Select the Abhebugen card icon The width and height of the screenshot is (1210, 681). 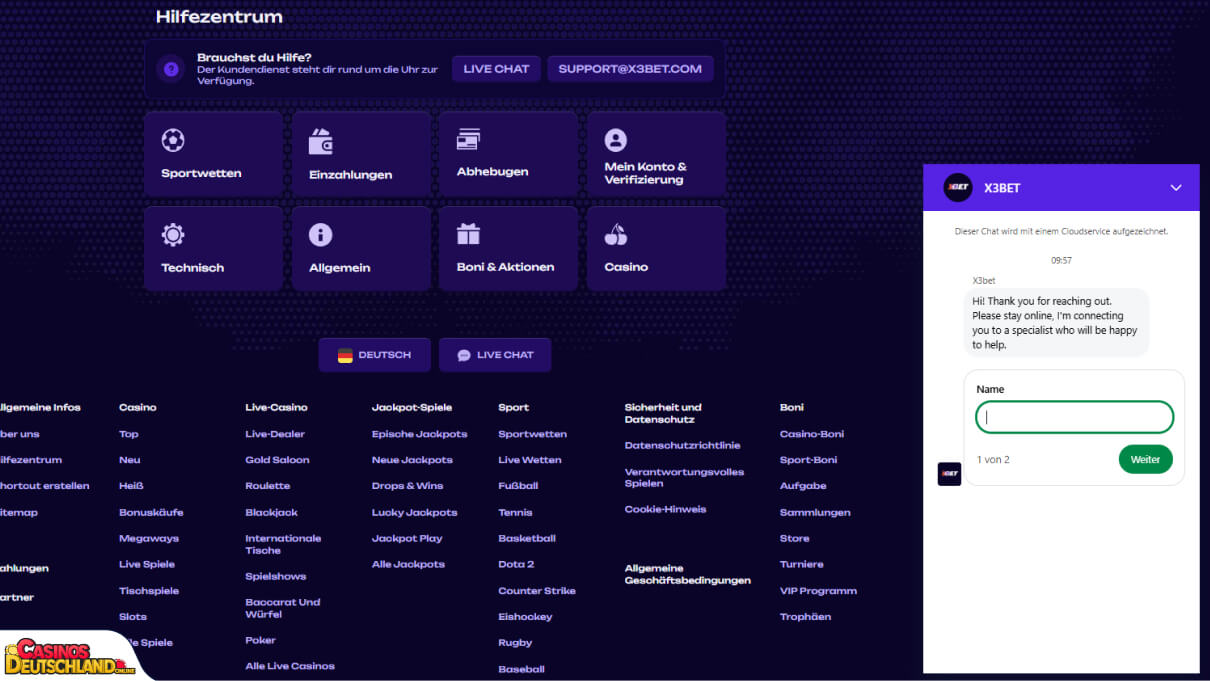(x=468, y=139)
